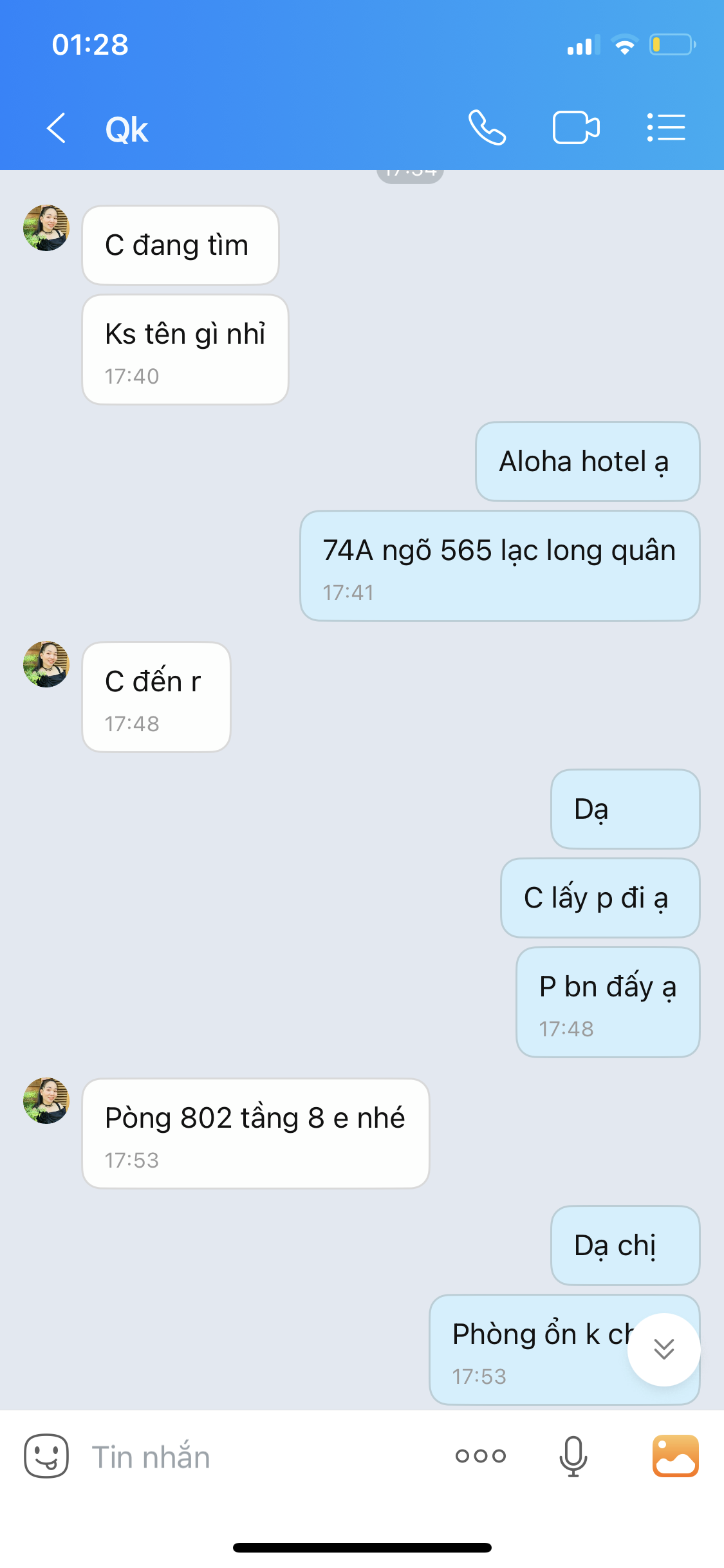This screenshot has height=1568, width=724.
Task: Select the "Aloha hotel ạ" message bubble
Action: point(588,462)
